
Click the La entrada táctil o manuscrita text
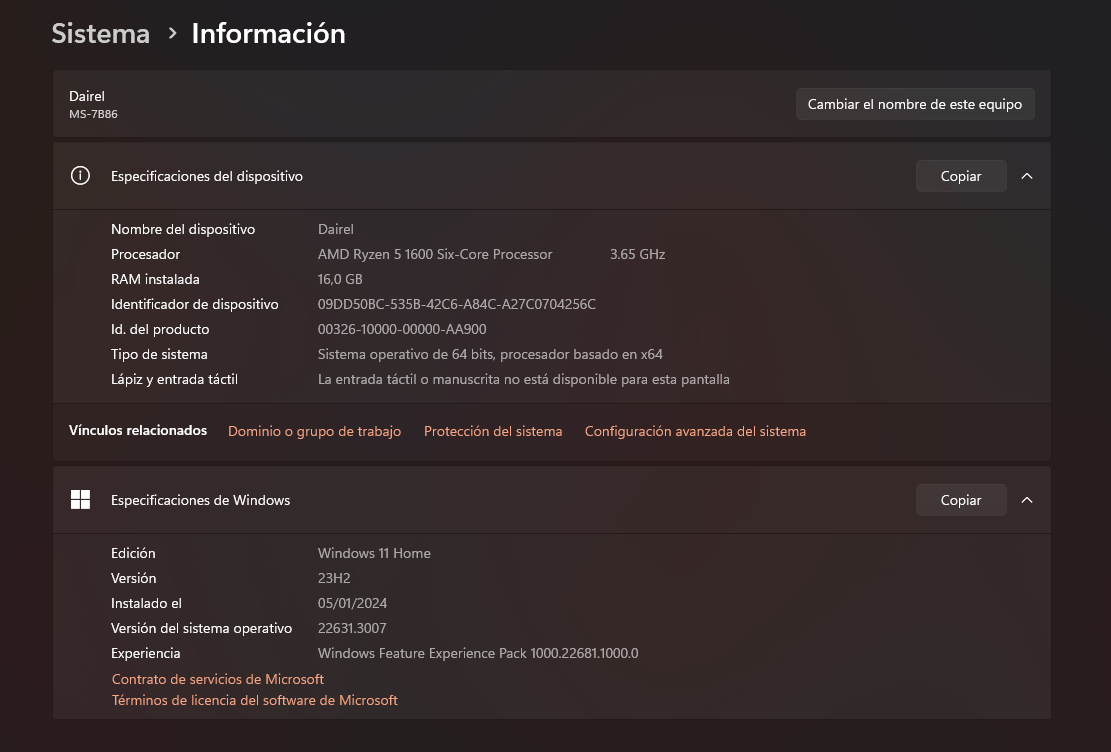[524, 379]
